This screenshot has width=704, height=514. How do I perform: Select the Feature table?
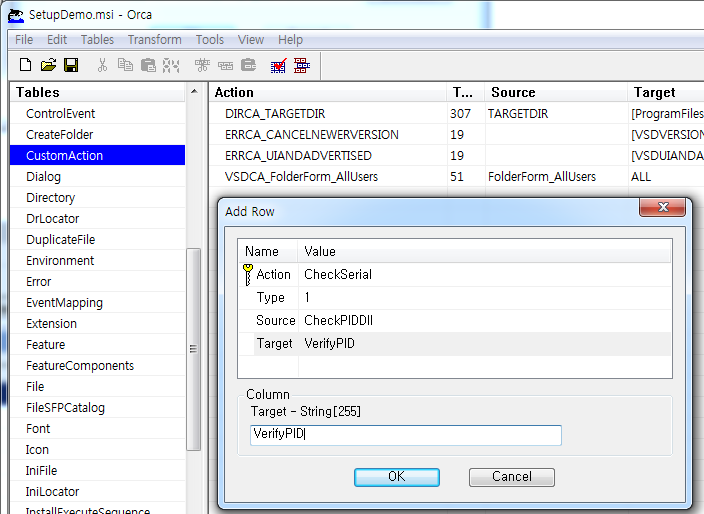point(97,345)
